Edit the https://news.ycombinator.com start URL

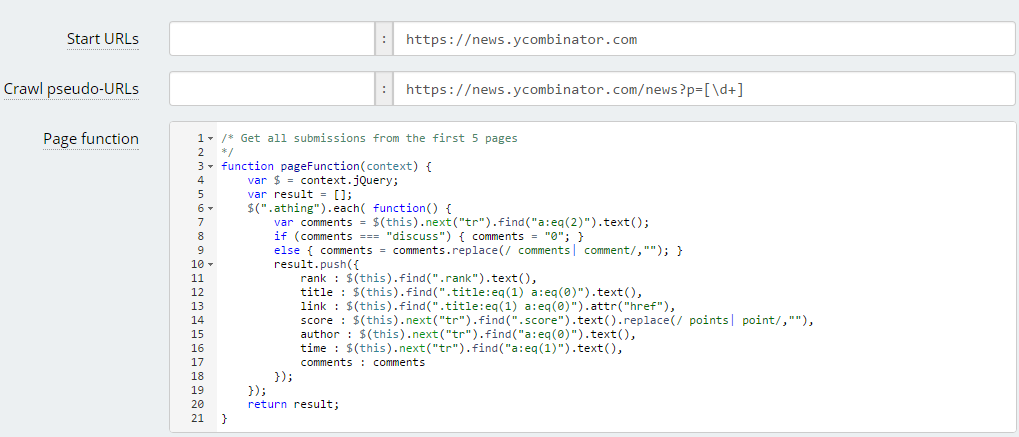click(x=704, y=39)
